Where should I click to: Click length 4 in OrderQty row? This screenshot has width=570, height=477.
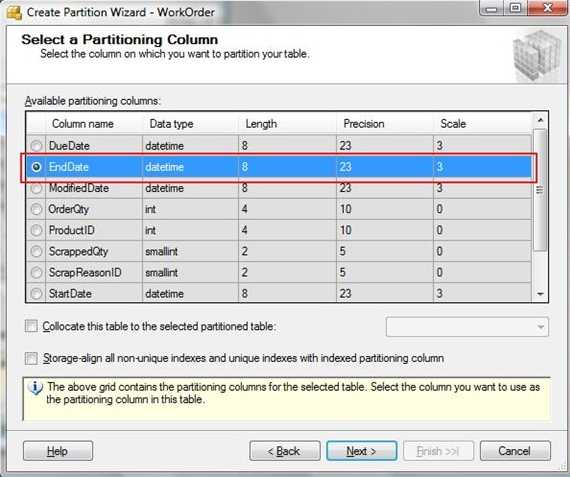(x=287, y=209)
